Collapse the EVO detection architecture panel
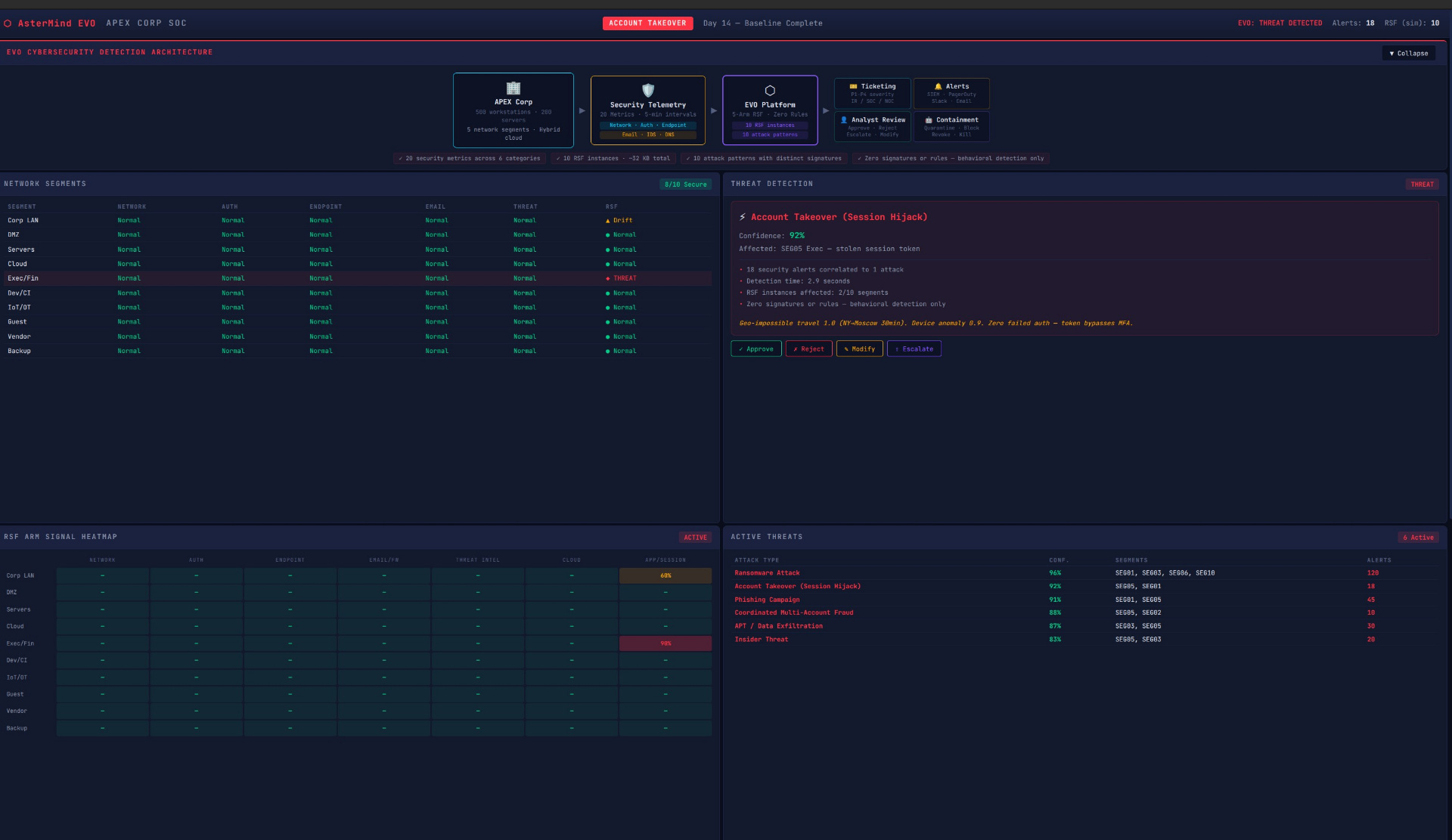This screenshot has width=1452, height=840. (1408, 53)
